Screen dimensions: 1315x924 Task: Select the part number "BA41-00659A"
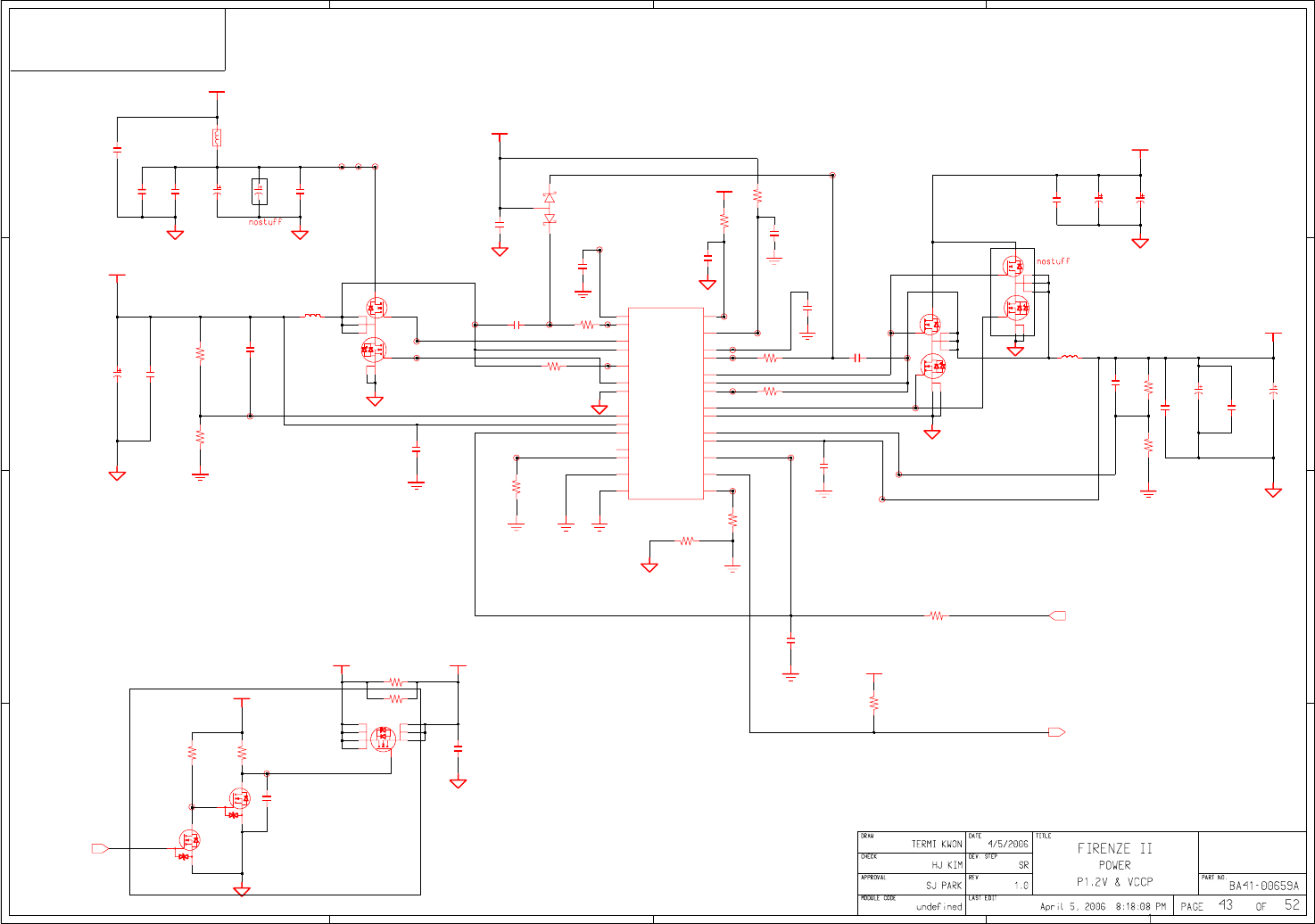(x=1264, y=886)
